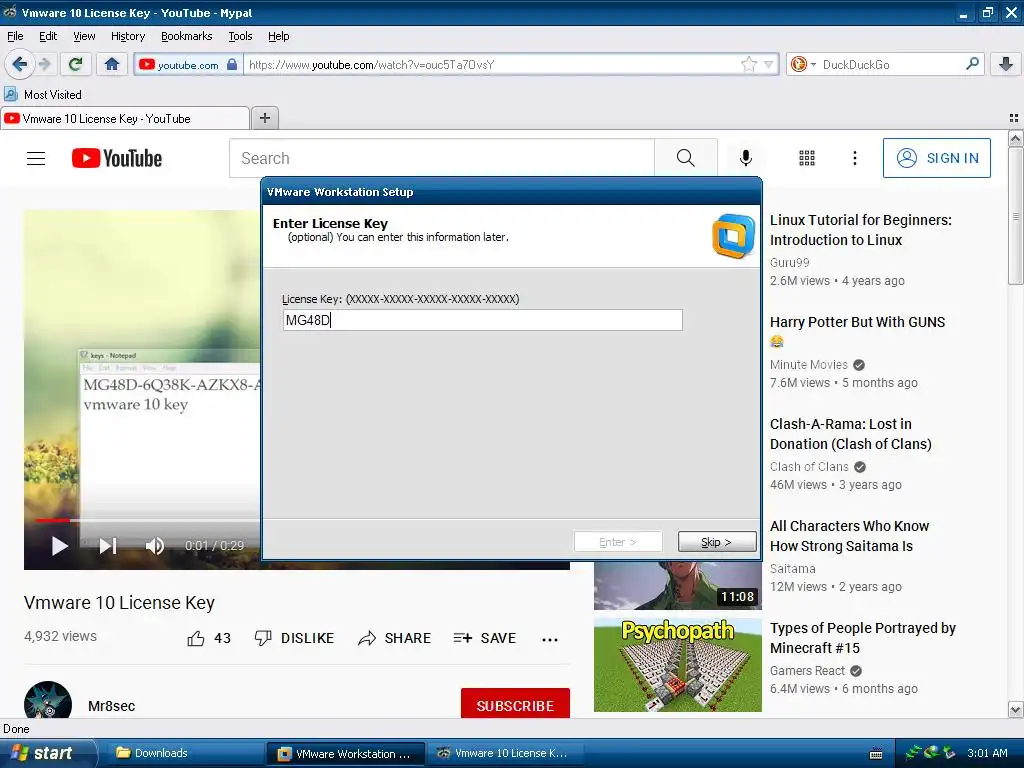Click the page scrollbar up arrow

1016,138
